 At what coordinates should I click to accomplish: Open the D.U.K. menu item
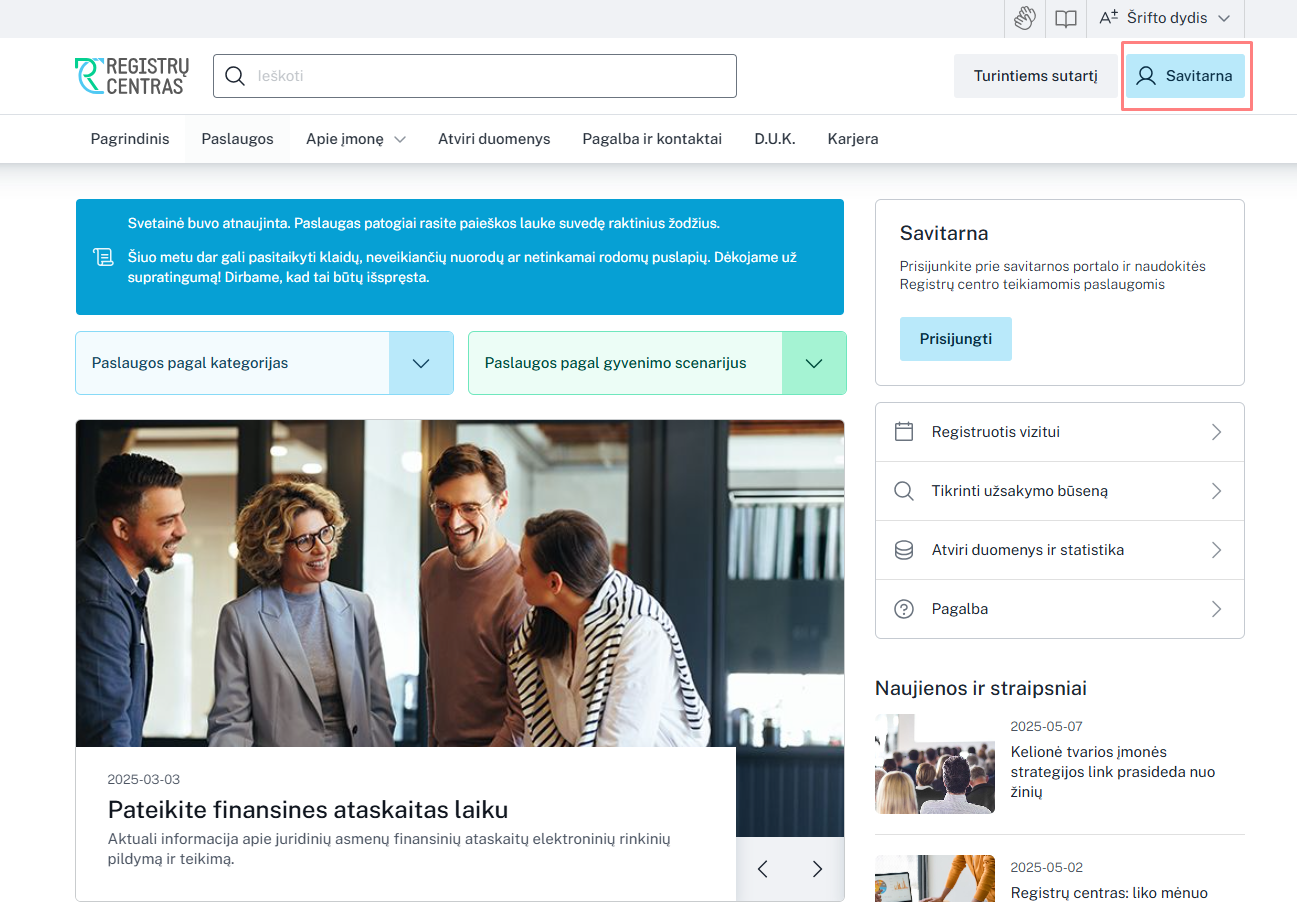(x=775, y=139)
